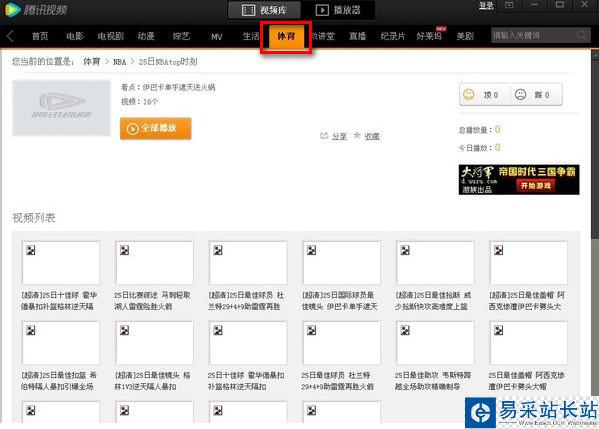This screenshot has height=429, width=599.
Task: Click the frowning 踩 downvote button
Action: (x=536, y=94)
